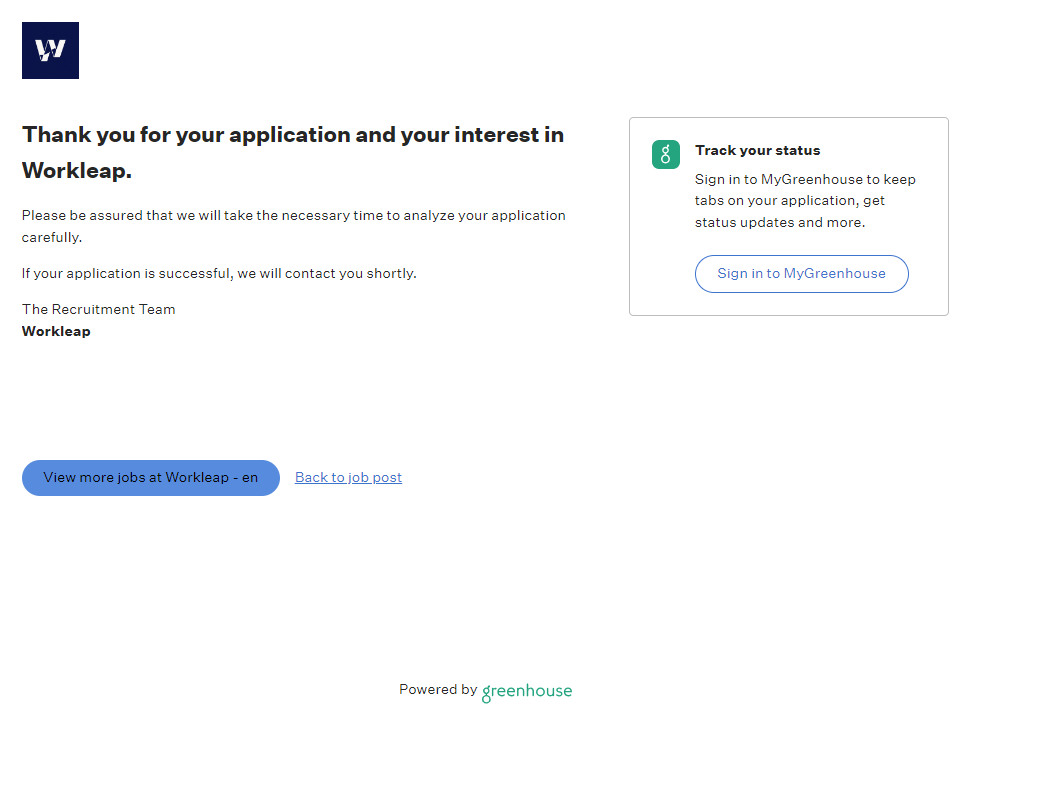Click the 'Powered by' footer text
This screenshot has height=803, width=1060.
(x=438, y=690)
